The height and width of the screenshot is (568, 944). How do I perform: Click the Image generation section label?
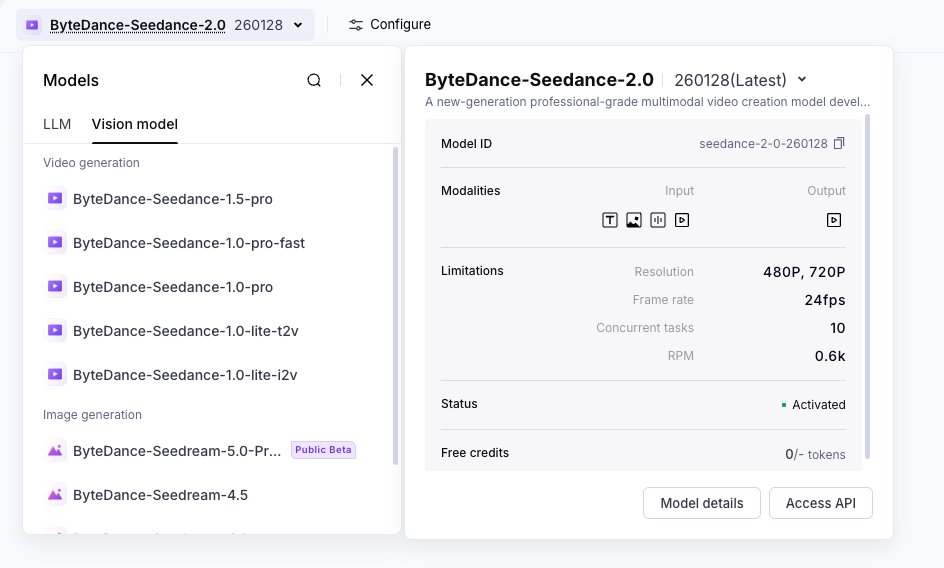(93, 415)
